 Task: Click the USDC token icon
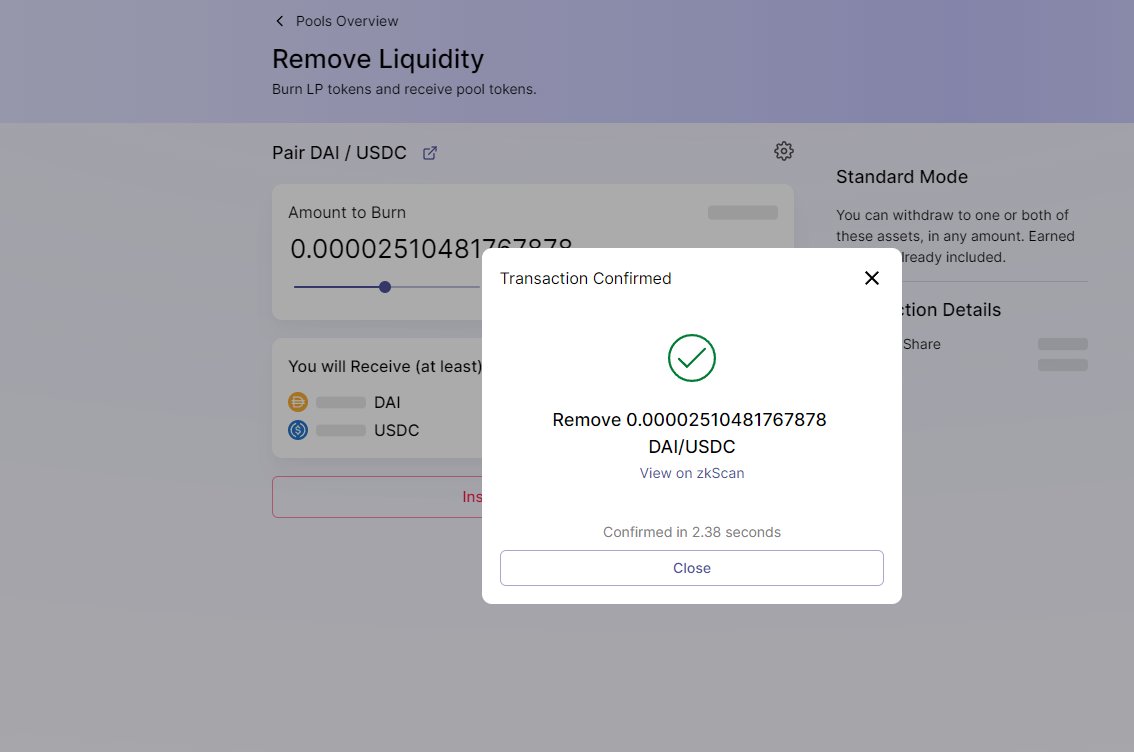[x=298, y=430]
